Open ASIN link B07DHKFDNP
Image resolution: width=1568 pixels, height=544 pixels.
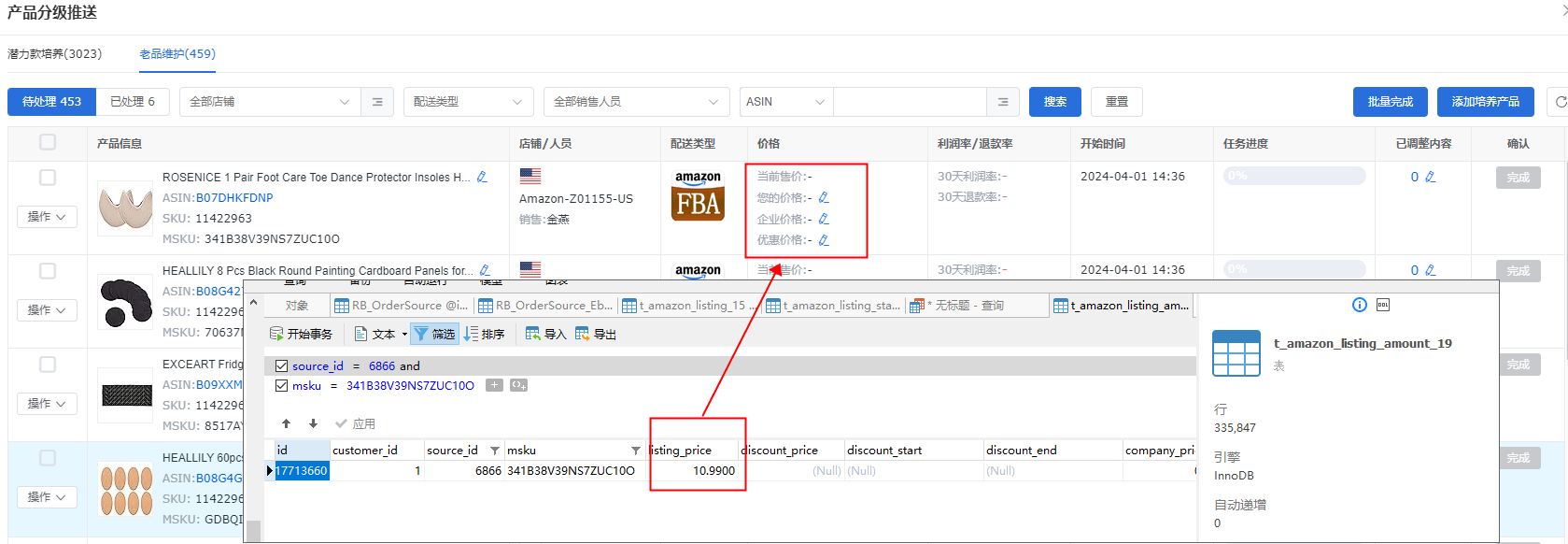click(x=234, y=198)
